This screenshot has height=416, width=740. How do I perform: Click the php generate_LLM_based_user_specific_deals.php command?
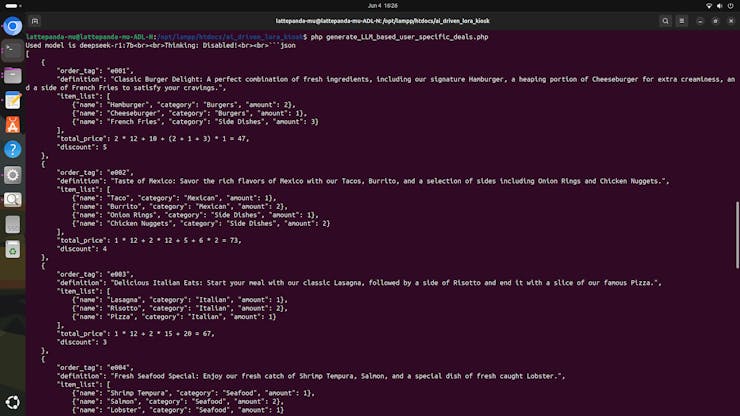(x=399, y=37)
